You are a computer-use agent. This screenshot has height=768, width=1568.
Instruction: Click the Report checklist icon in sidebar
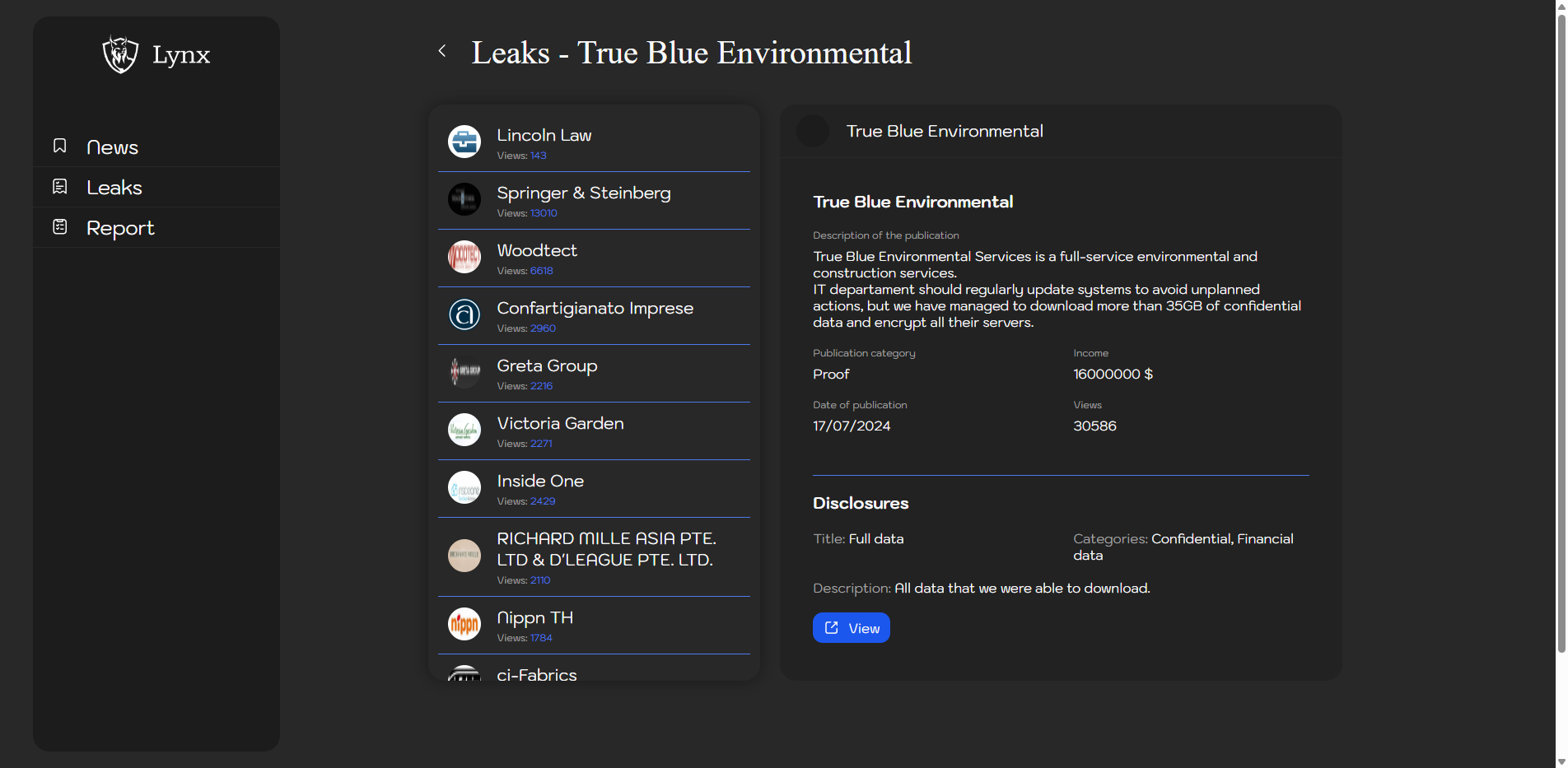coord(60,227)
